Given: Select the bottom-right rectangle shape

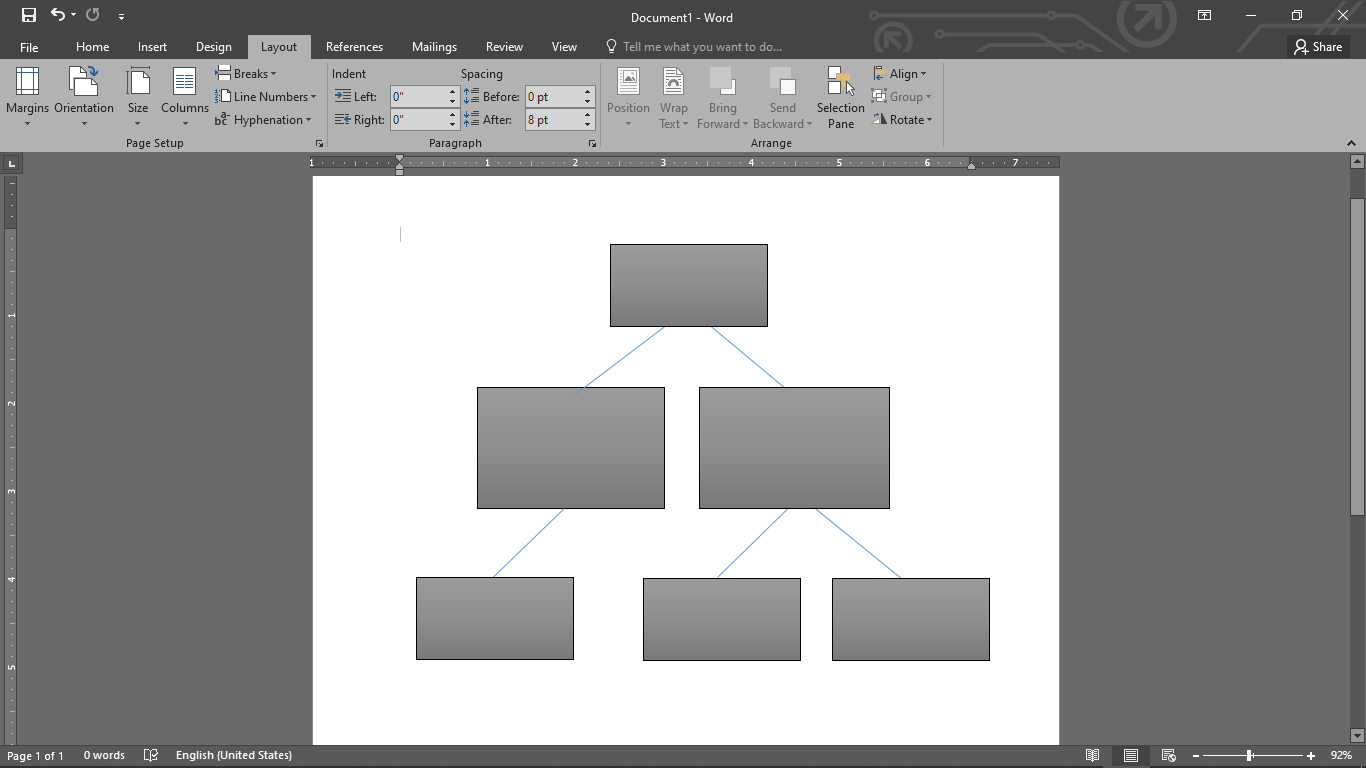Looking at the screenshot, I should [x=911, y=619].
